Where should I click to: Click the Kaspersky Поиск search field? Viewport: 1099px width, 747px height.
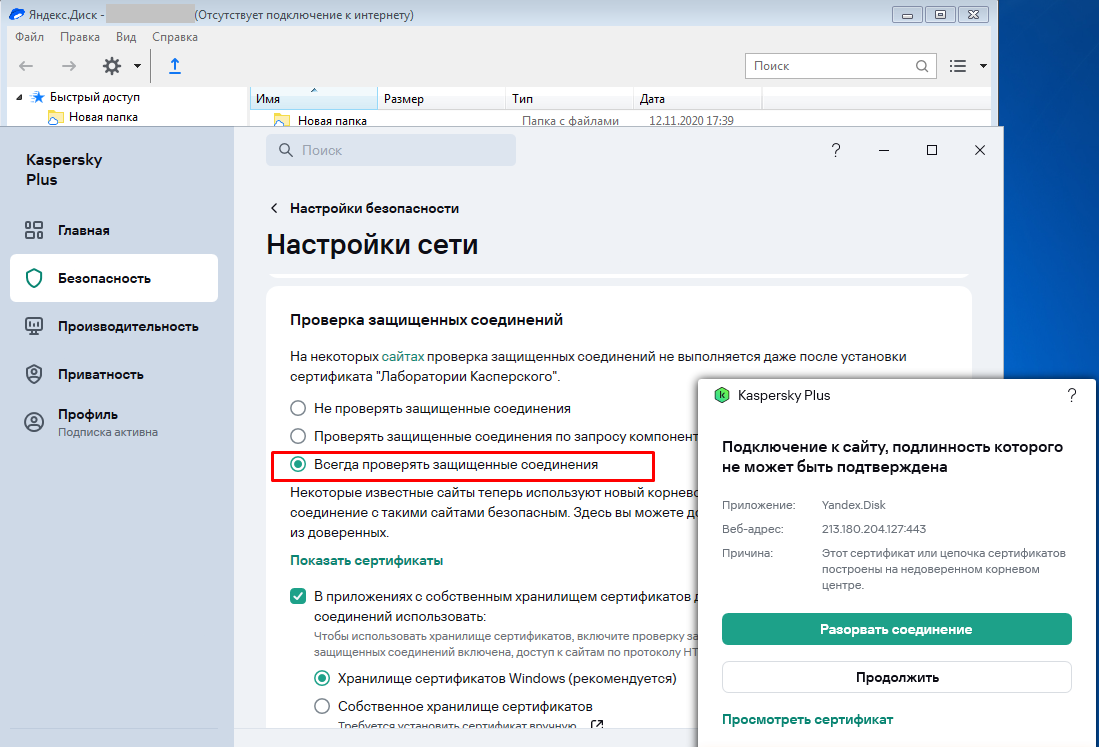390,150
